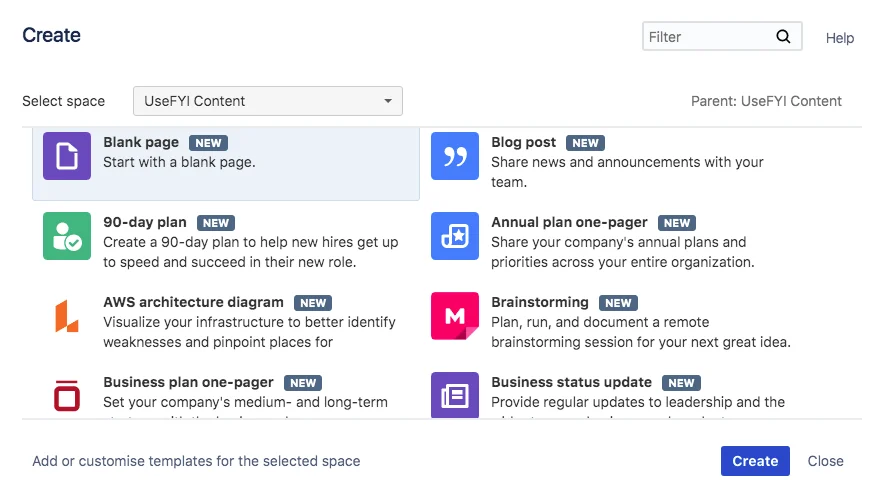Choose the 90-day plan template title
The width and height of the screenshot is (877, 480).
pyautogui.click(x=145, y=222)
